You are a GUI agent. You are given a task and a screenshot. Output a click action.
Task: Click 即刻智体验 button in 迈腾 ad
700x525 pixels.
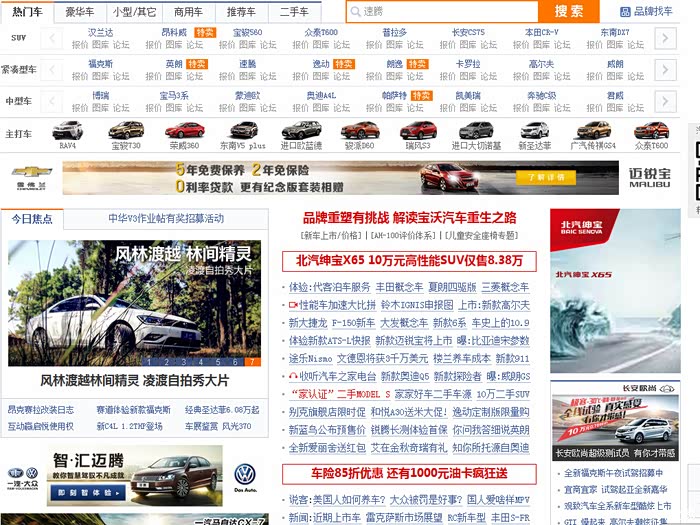[x=88, y=493]
